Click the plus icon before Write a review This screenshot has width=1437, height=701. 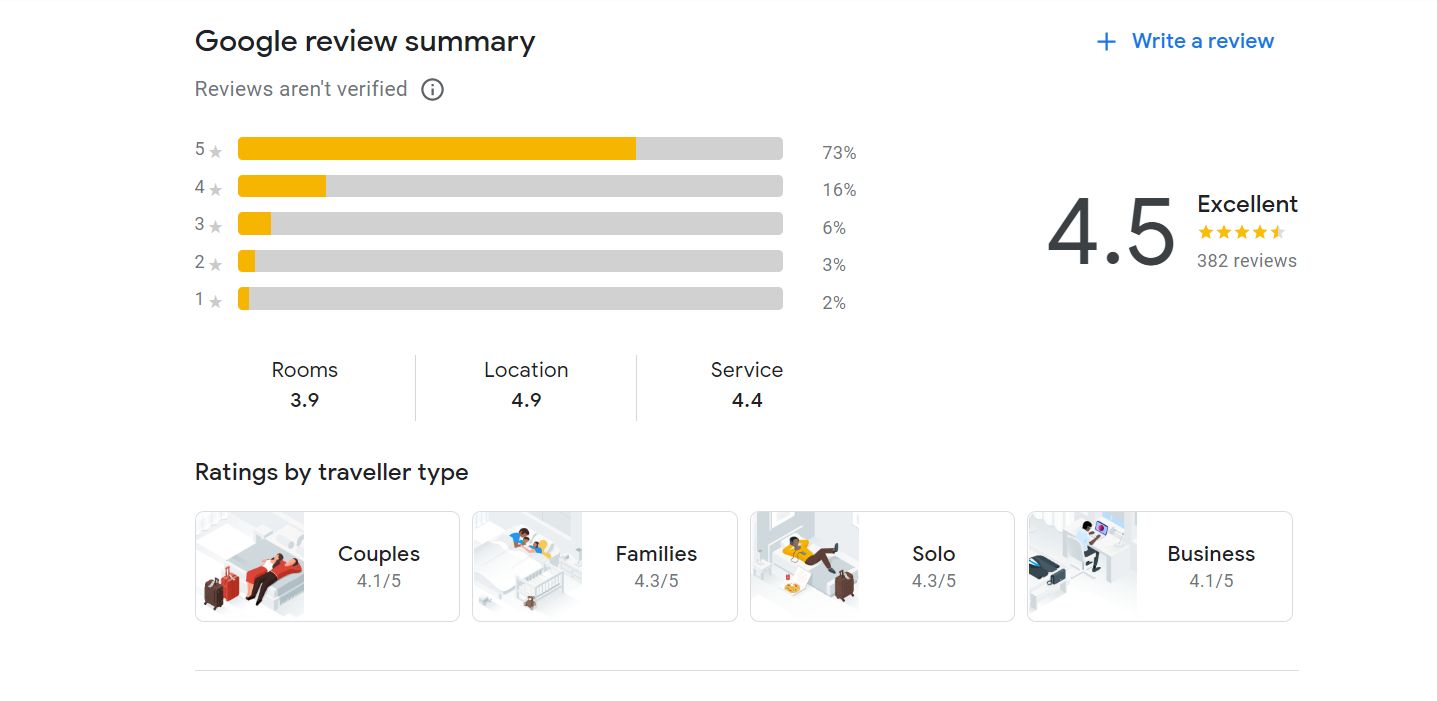[1106, 42]
